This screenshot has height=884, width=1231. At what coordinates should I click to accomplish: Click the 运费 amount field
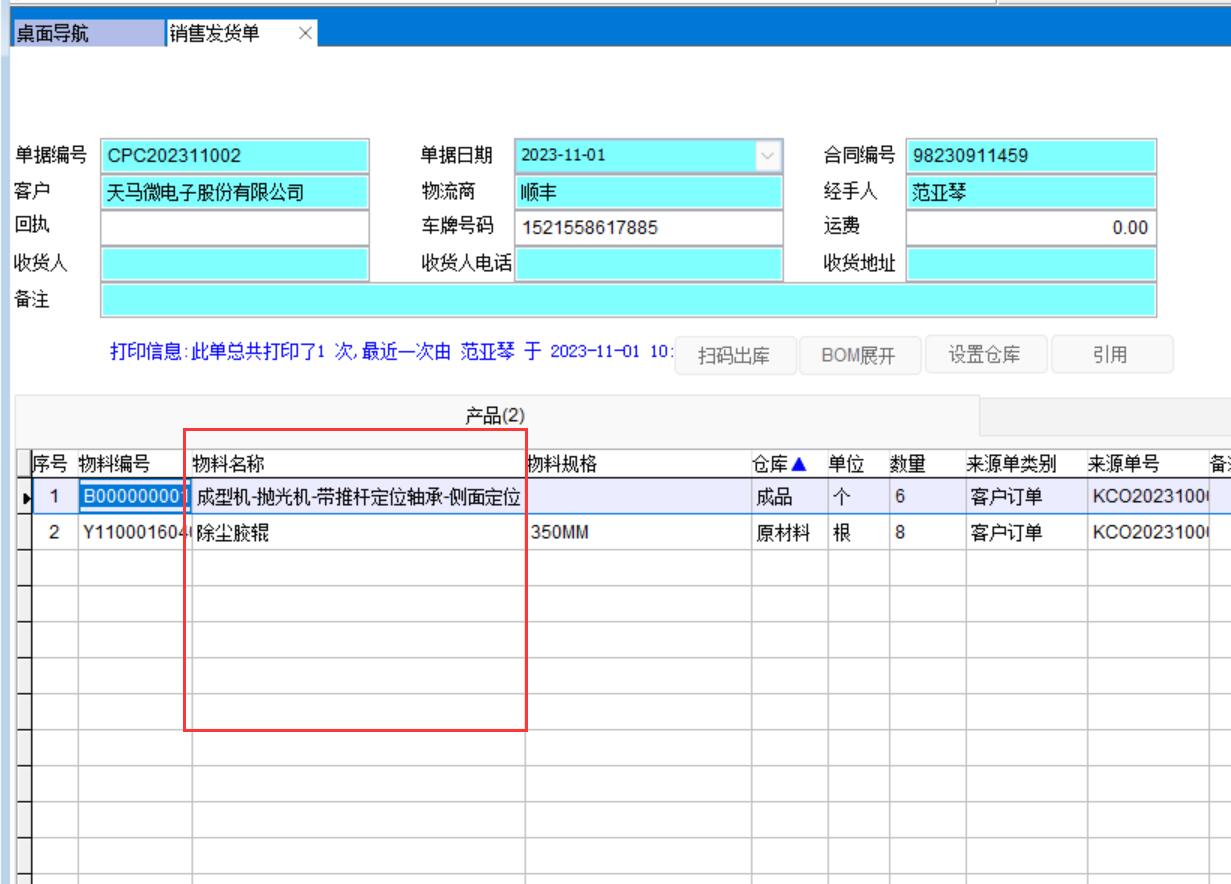click(1030, 228)
